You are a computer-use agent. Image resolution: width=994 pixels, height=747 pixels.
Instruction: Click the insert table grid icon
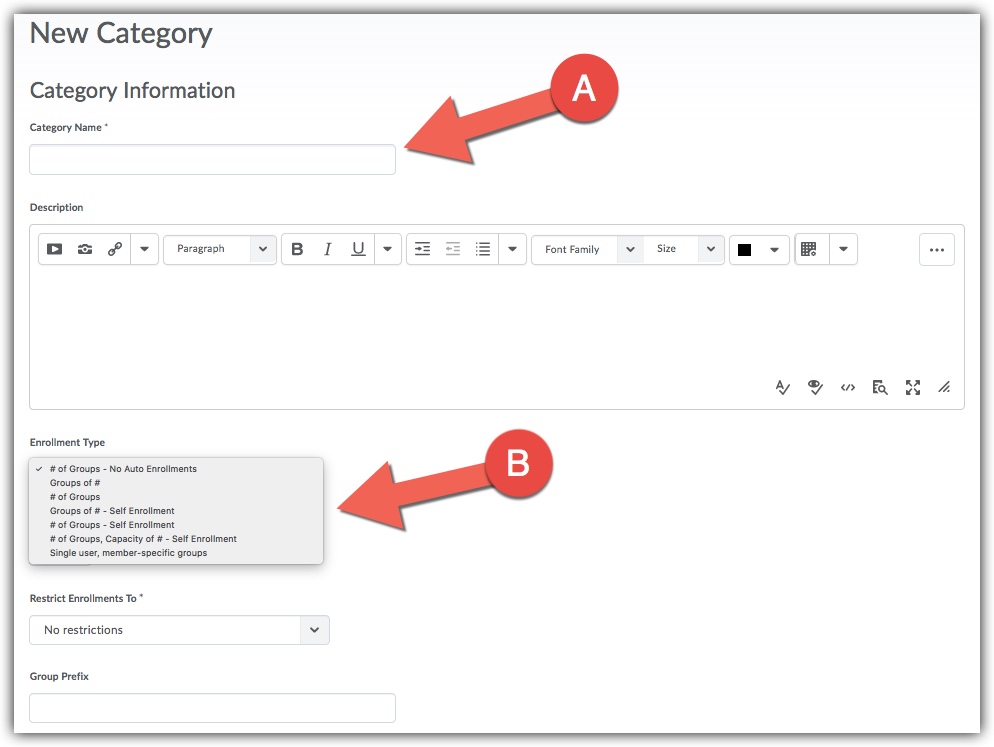tap(809, 249)
